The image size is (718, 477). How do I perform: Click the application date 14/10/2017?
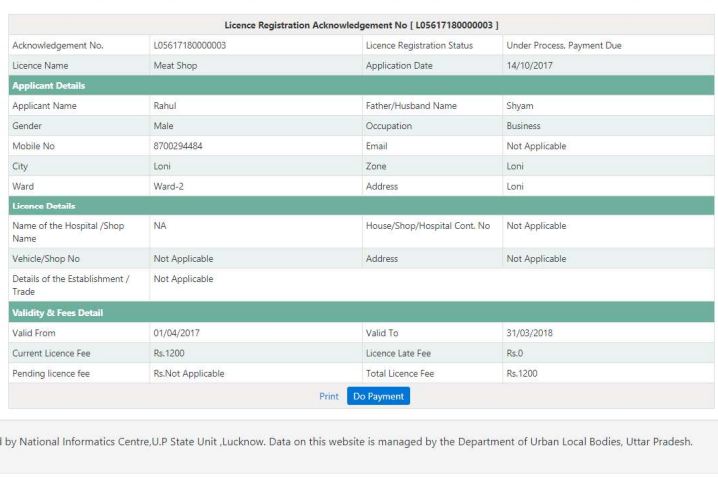[531, 65]
